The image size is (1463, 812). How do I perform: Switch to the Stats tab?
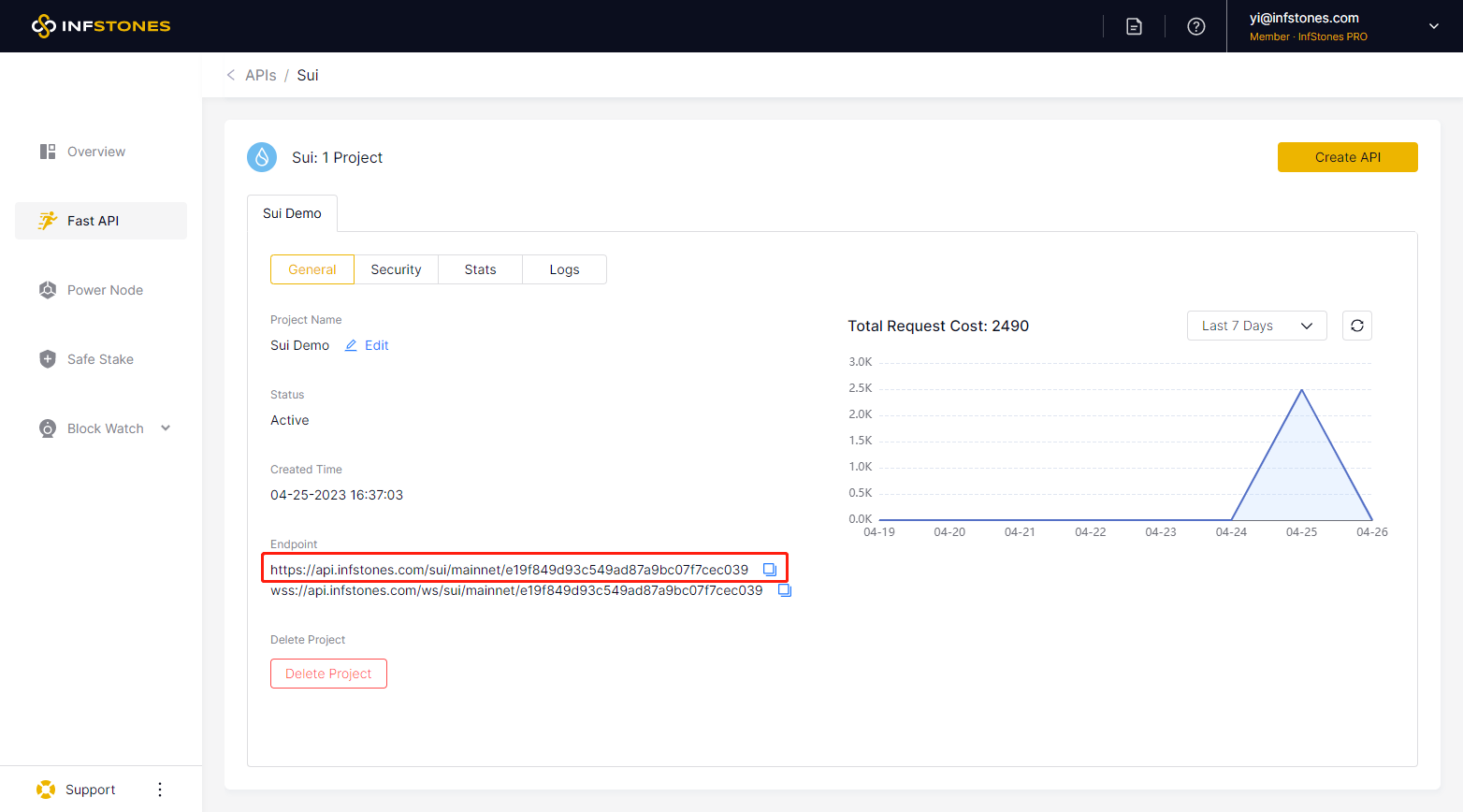point(480,269)
